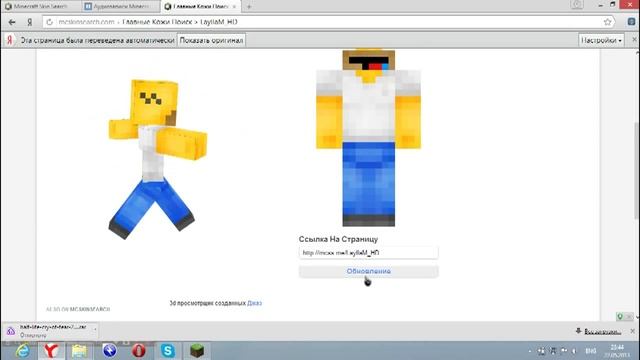Open the extension icon right of address bar
The height and width of the screenshot is (360, 640).
click(631, 22)
